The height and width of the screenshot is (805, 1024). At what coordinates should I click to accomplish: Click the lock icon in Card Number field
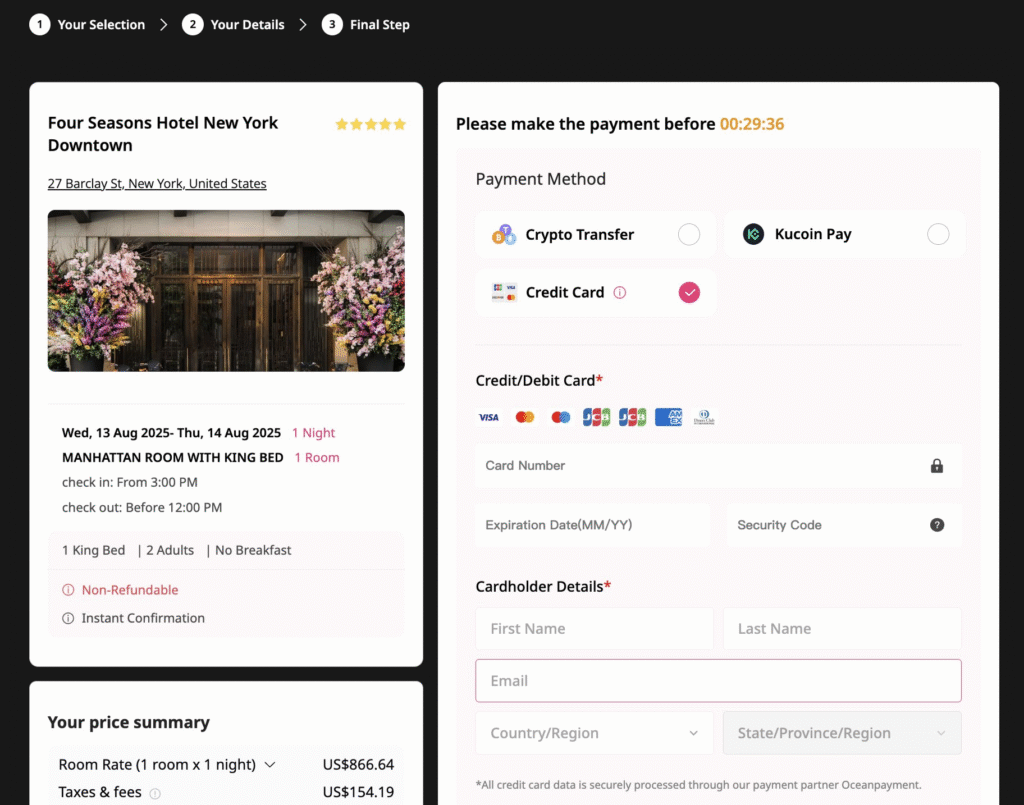(937, 465)
